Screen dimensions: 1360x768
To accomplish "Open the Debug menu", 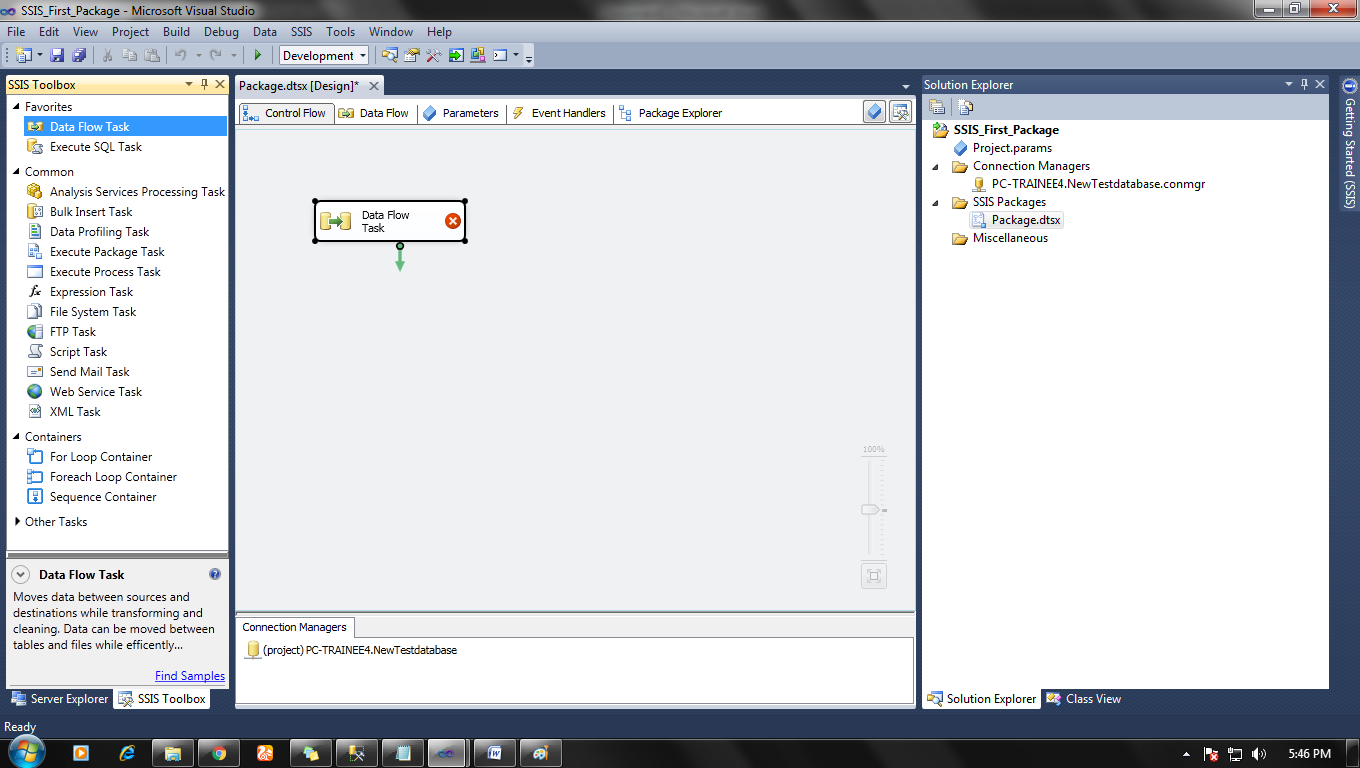I will [221, 32].
